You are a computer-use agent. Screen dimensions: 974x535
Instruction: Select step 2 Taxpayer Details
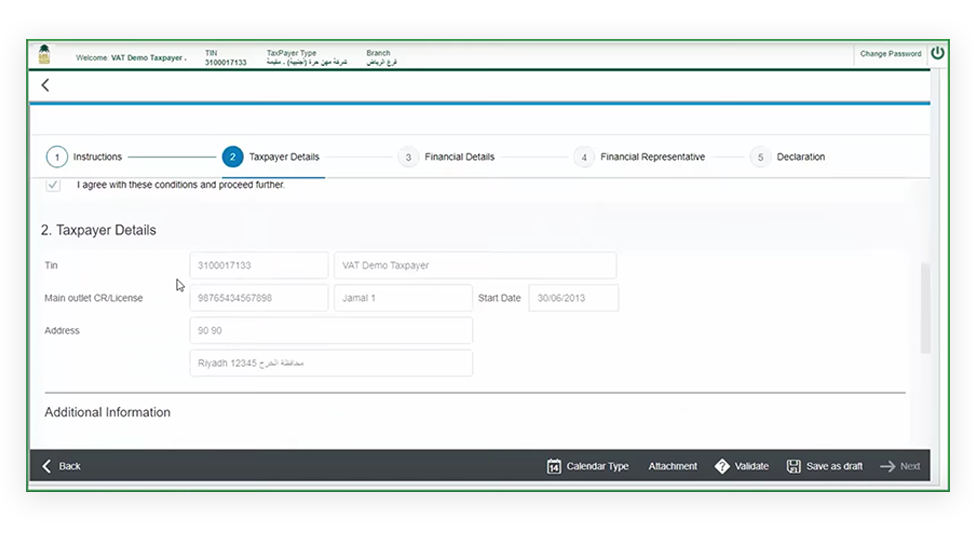point(271,157)
